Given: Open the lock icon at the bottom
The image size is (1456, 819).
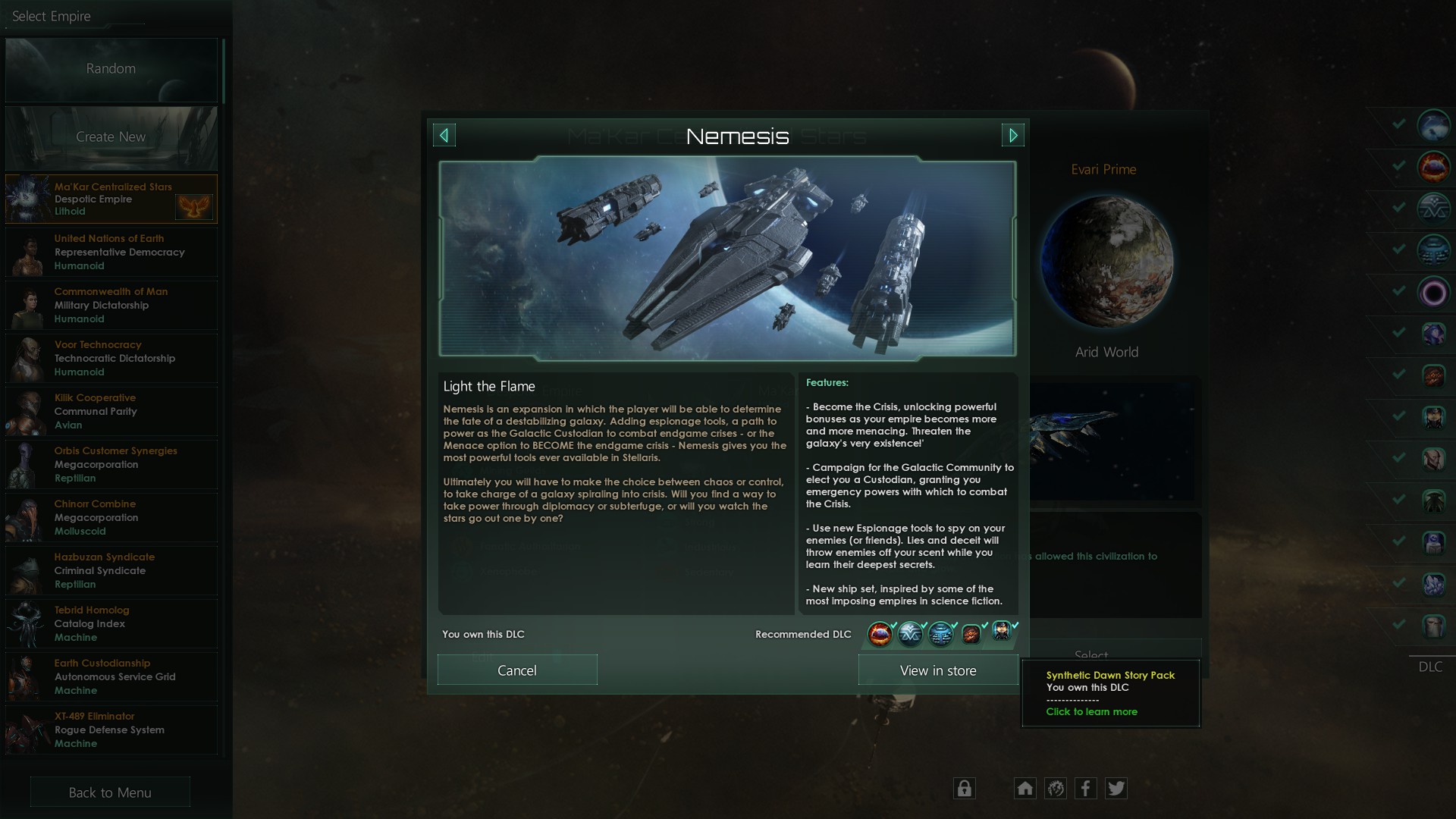Looking at the screenshot, I should [x=964, y=789].
